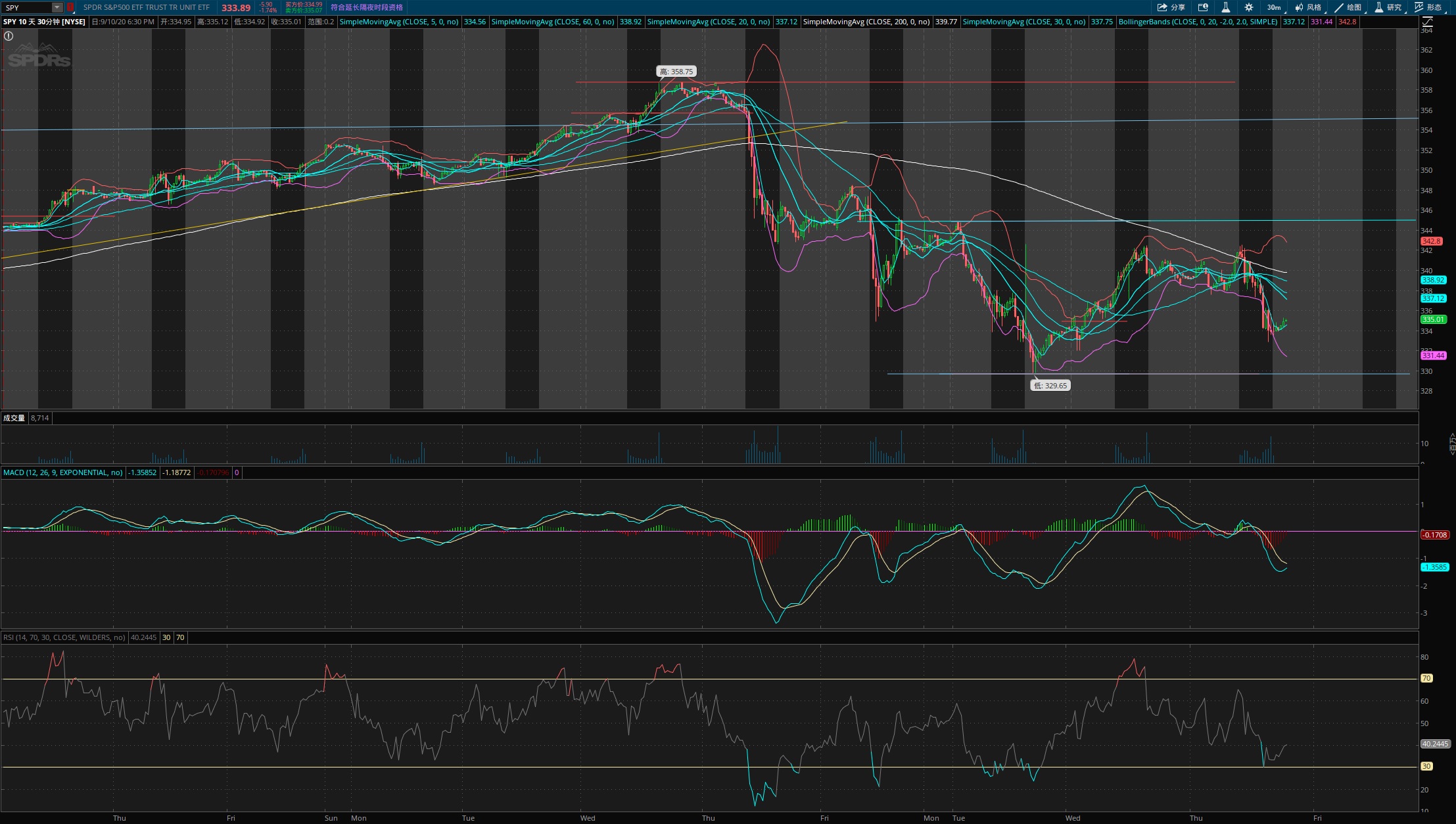1456x824 pixels.
Task: Click the magenta 331.44 price axis tag
Action: 1433,355
